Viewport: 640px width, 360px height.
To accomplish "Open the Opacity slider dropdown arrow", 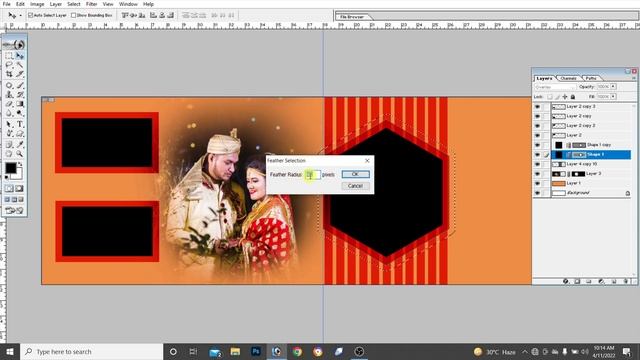I will tap(613, 87).
